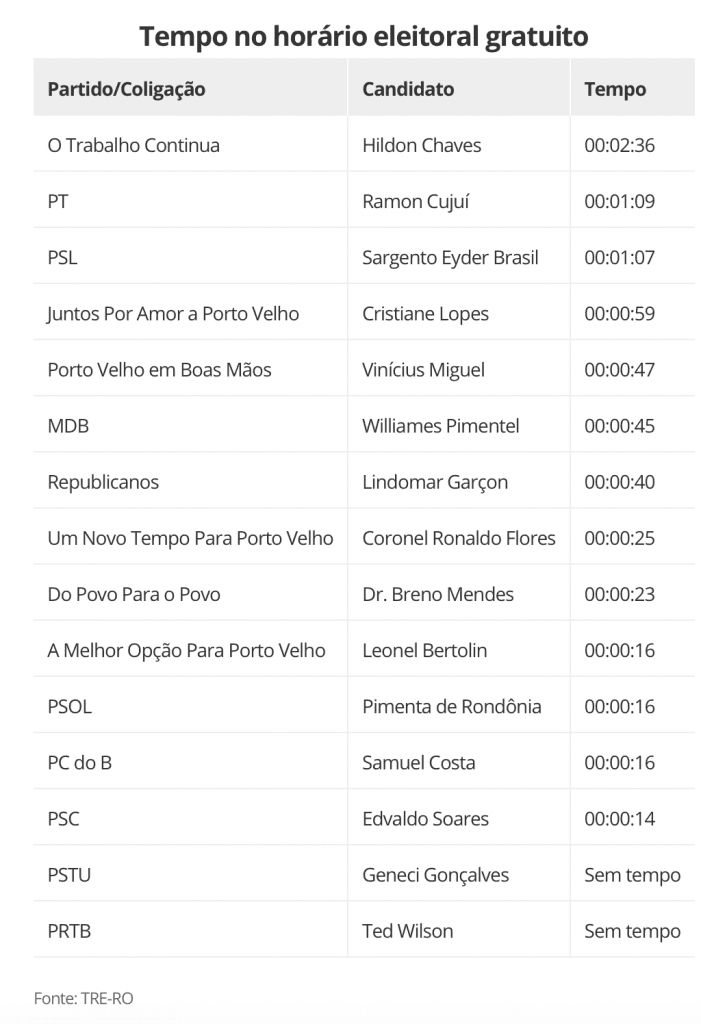Select Juntos Por Amor a Porto Velho
The width and height of the screenshot is (701, 1024).
(x=173, y=313)
